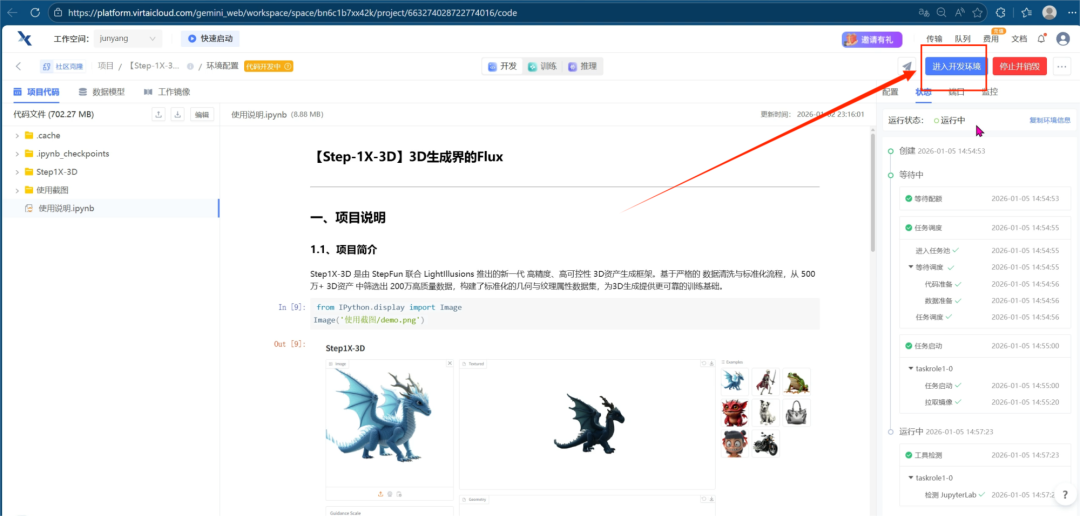Screen dimensions: 1080x516
Task: Switch to the 配置 tab
Action: (x=891, y=92)
